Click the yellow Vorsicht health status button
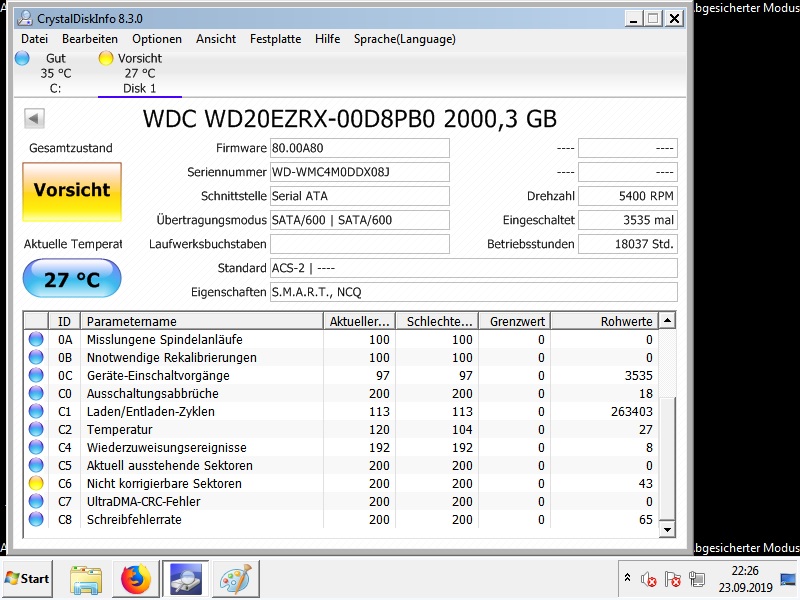The width and height of the screenshot is (800, 600). pos(72,191)
